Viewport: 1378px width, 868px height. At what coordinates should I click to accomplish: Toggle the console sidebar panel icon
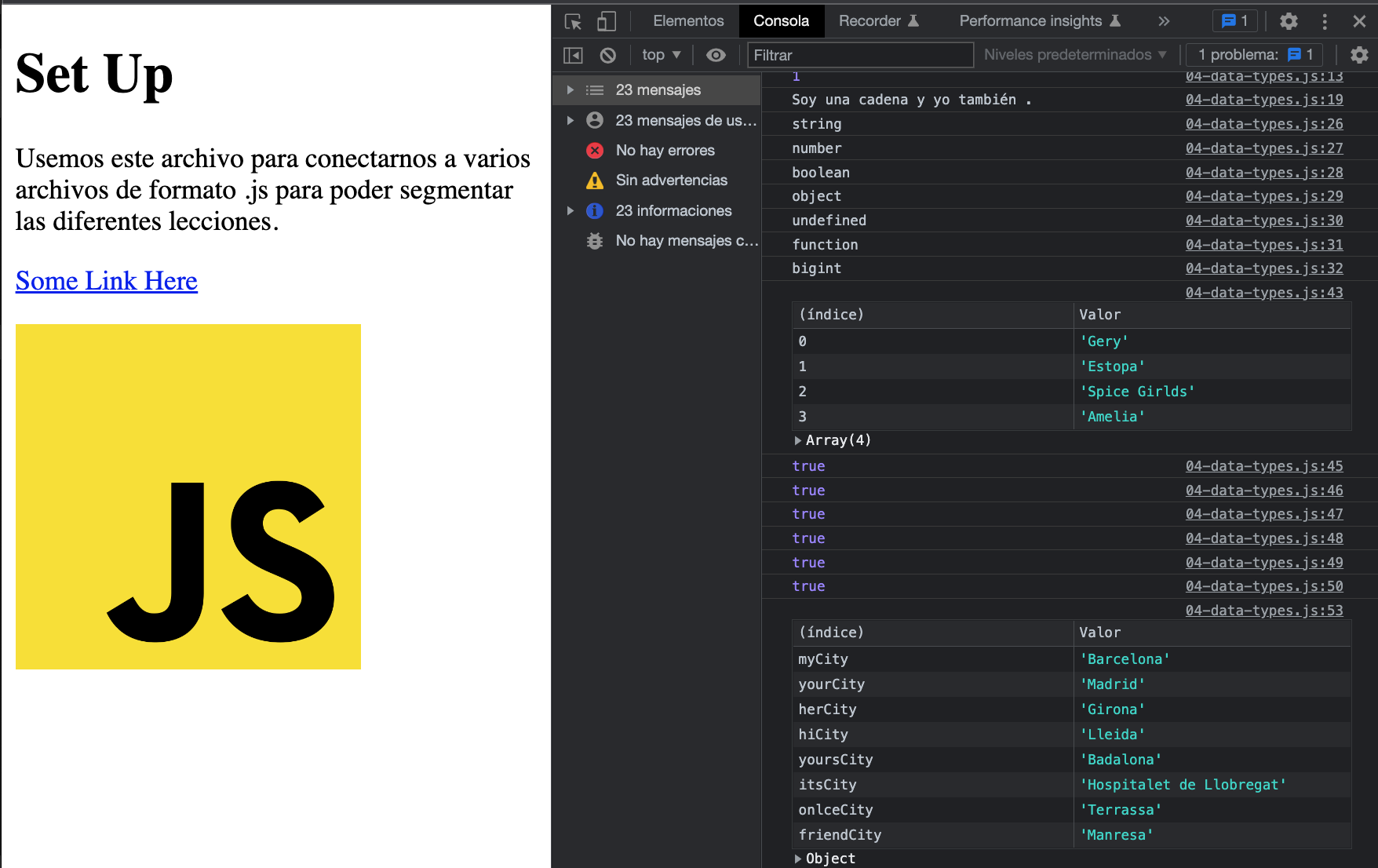click(x=574, y=55)
